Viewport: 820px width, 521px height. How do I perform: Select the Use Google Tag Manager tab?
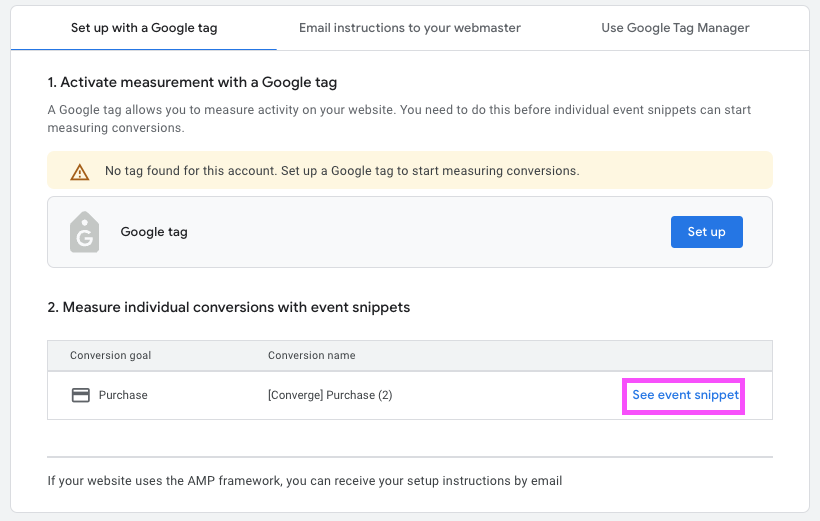coord(675,28)
